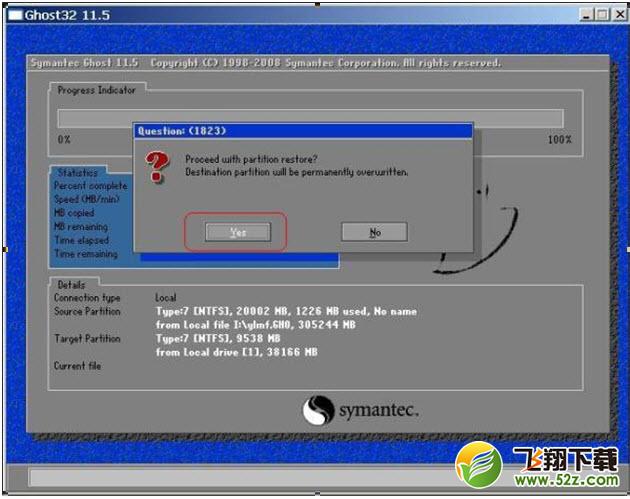Click the 'Target Partition' label

(87, 339)
